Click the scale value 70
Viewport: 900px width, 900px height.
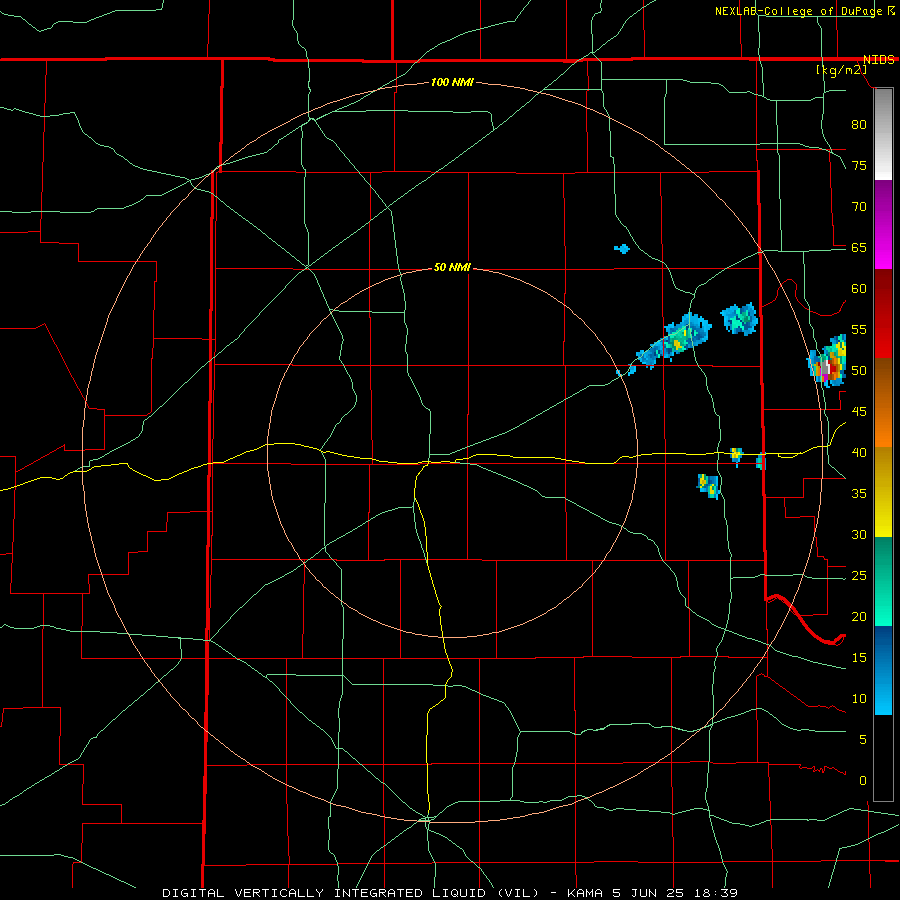(x=859, y=207)
